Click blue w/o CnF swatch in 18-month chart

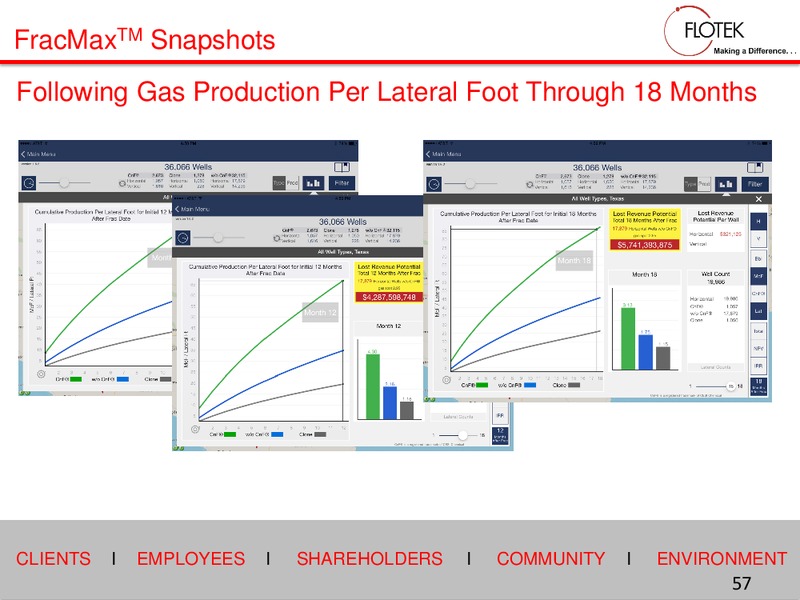tap(530, 385)
